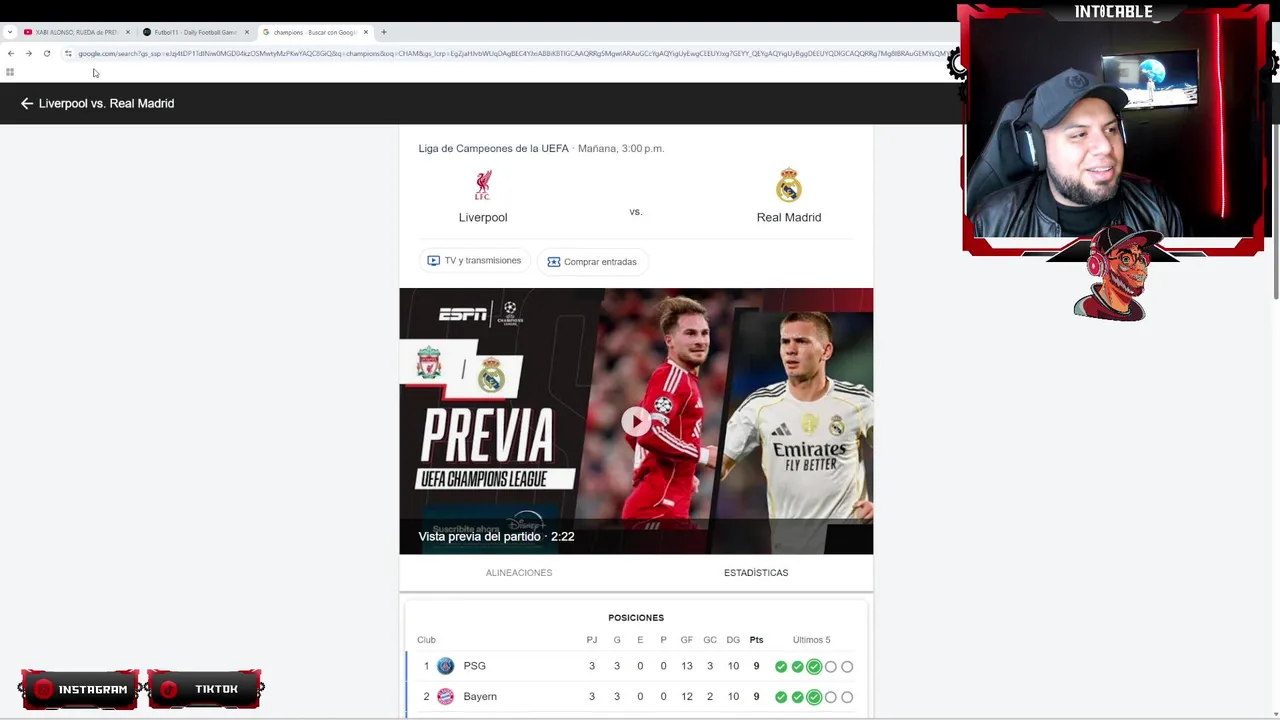Switch to the ESTADÍSTICAS tab
1280x720 pixels.
pyautogui.click(x=756, y=573)
